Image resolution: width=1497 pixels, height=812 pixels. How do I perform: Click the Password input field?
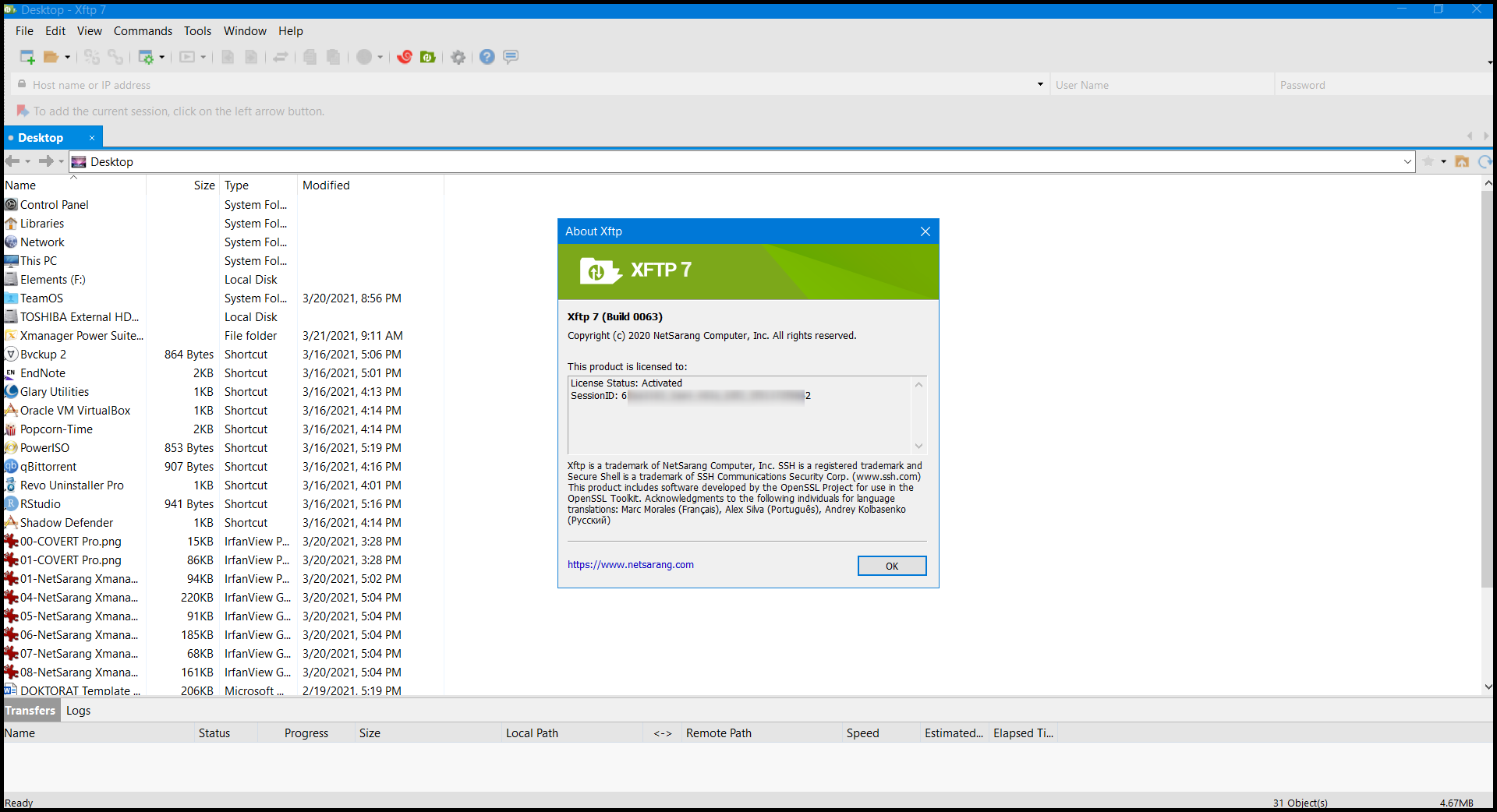tap(1383, 85)
